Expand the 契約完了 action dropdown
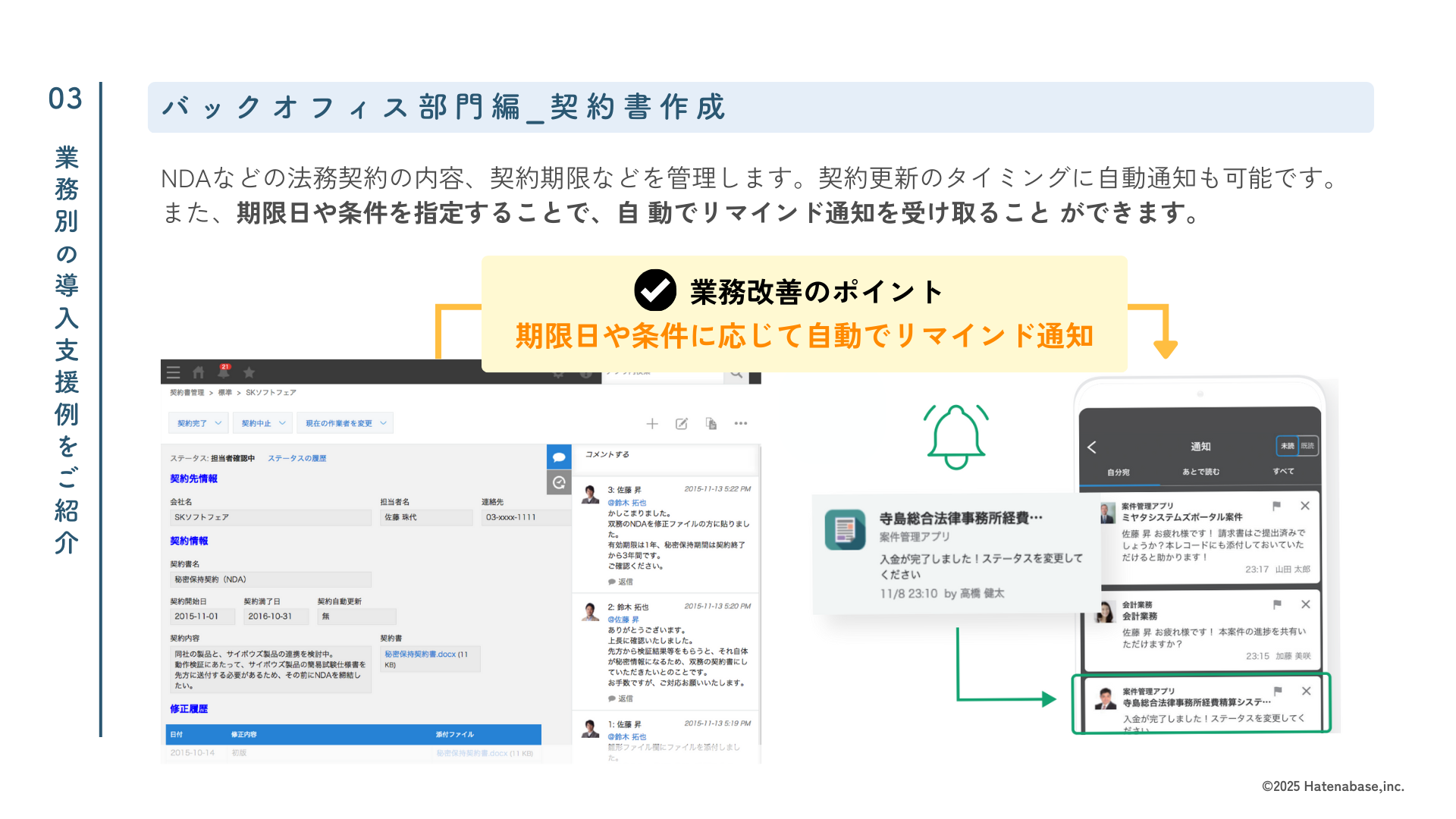The height and width of the screenshot is (819, 1456). coord(197,422)
